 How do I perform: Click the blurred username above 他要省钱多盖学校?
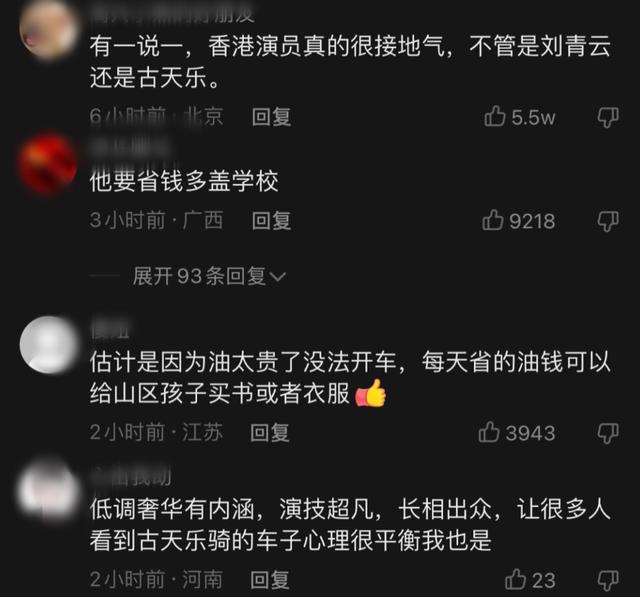click(129, 147)
